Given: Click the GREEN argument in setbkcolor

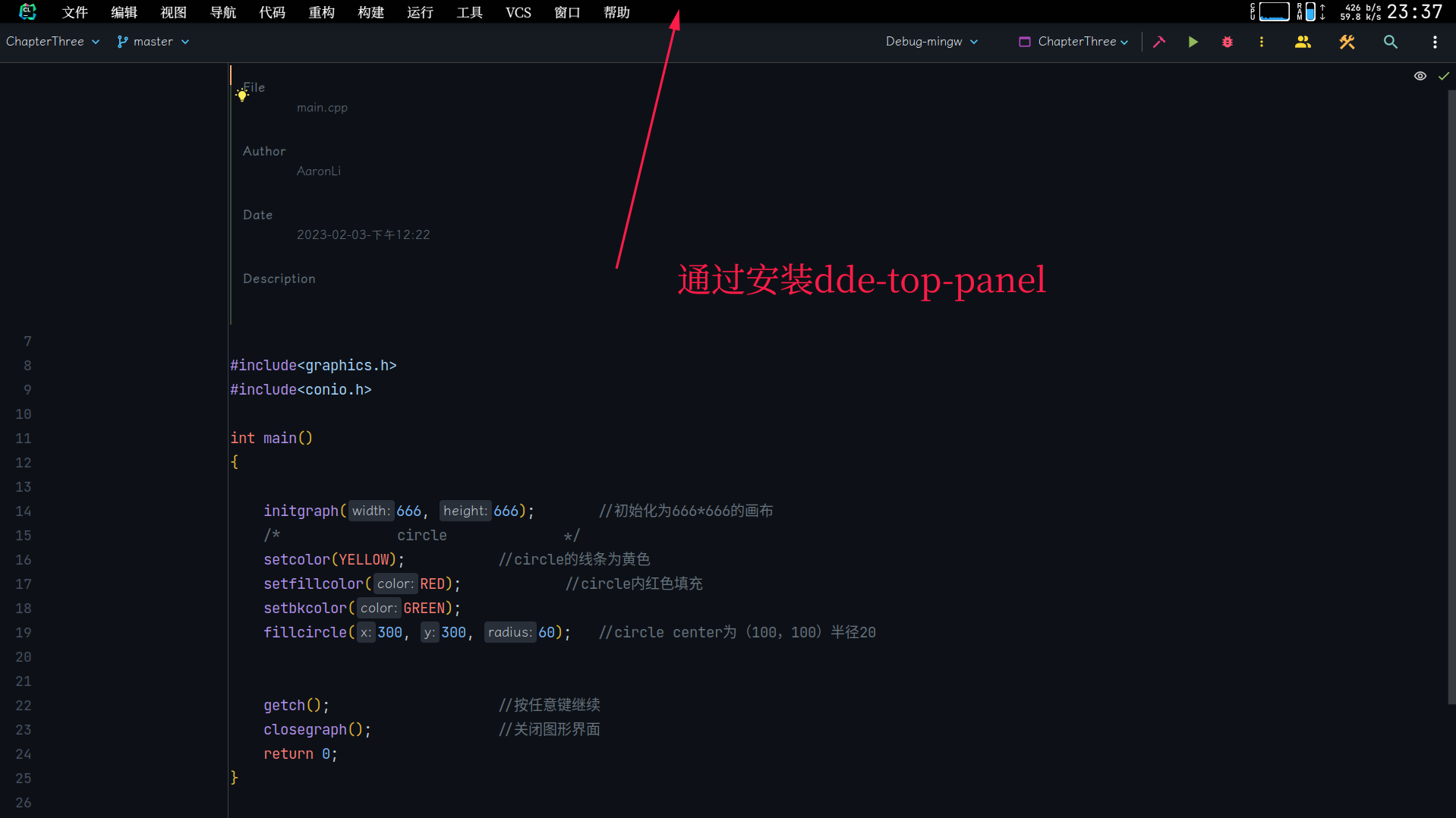Looking at the screenshot, I should tap(424, 608).
